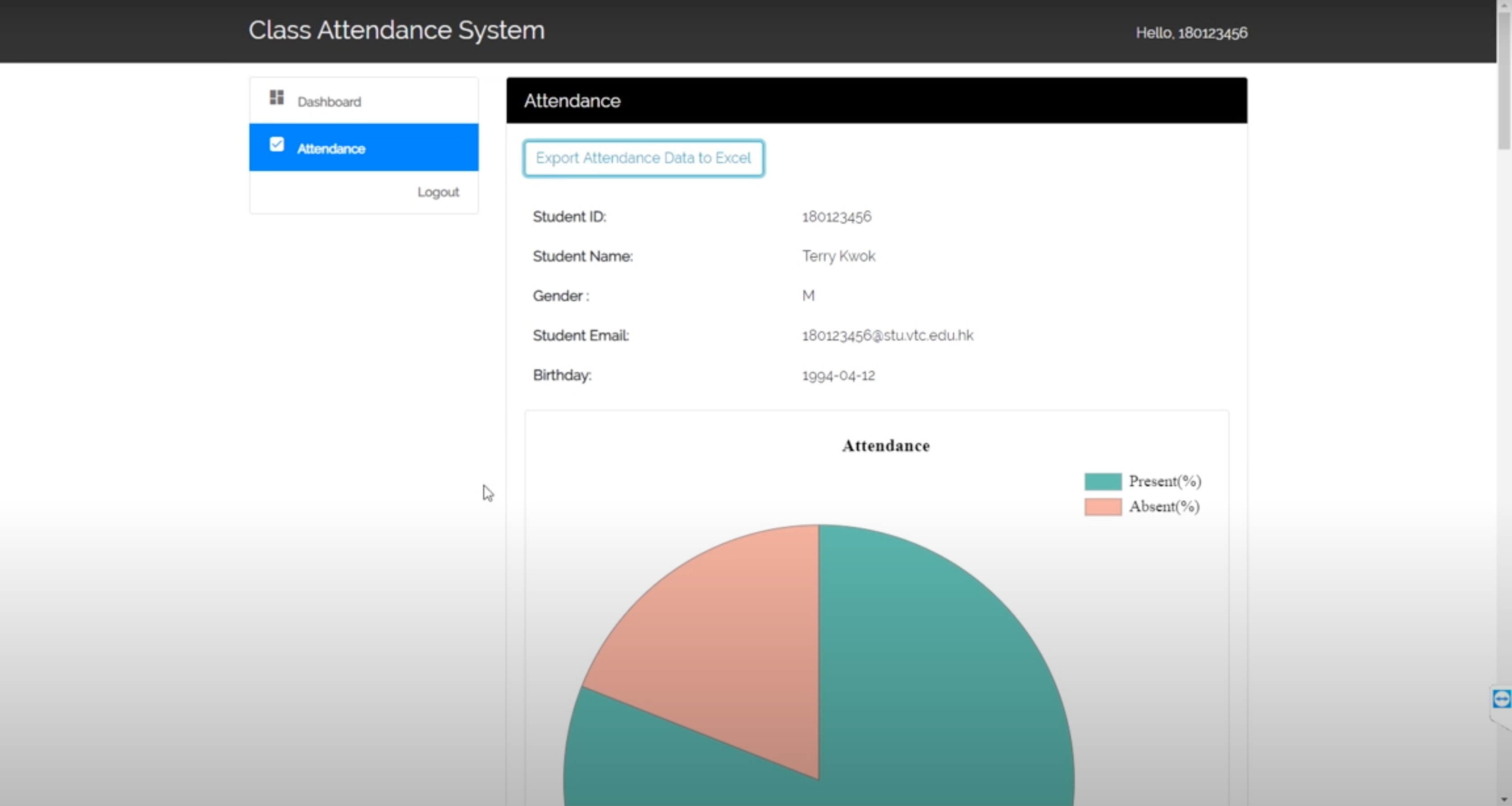Click the Attendance checkmark icon in sidebar
The height and width of the screenshot is (806, 1512).
click(x=276, y=145)
